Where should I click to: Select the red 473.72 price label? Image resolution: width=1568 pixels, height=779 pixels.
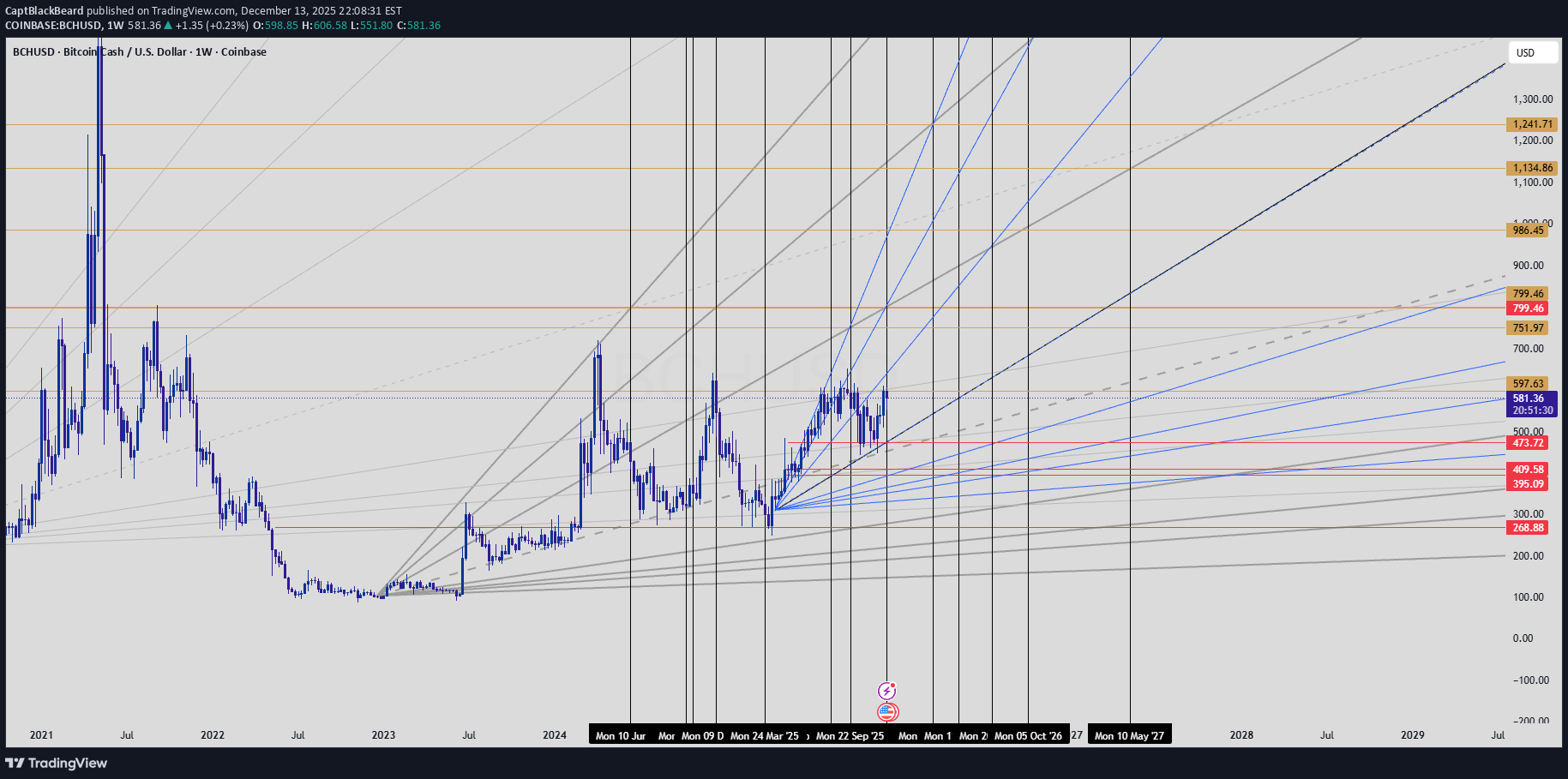tap(1528, 443)
